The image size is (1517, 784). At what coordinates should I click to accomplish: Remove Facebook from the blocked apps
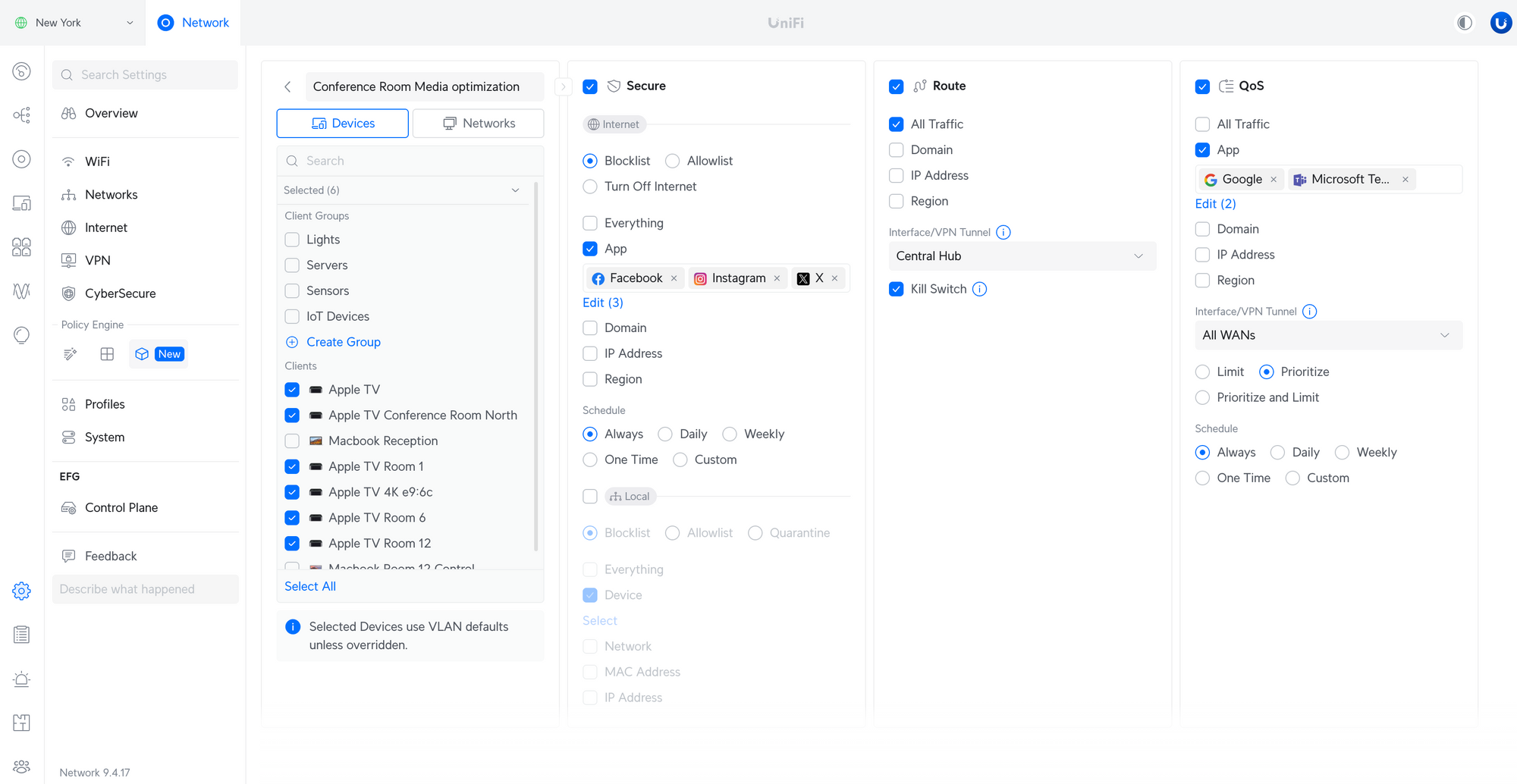[674, 278]
